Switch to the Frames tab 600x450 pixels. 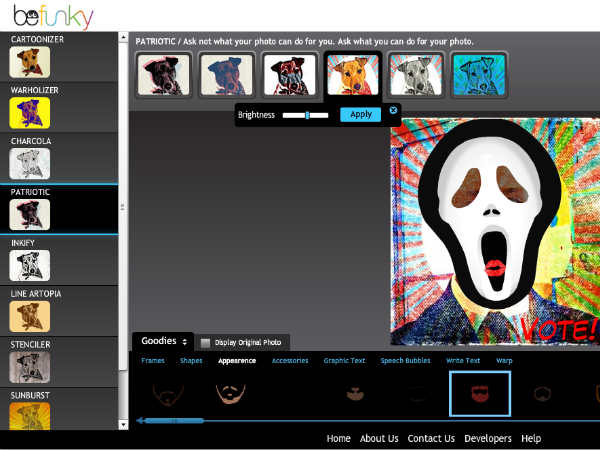point(153,360)
